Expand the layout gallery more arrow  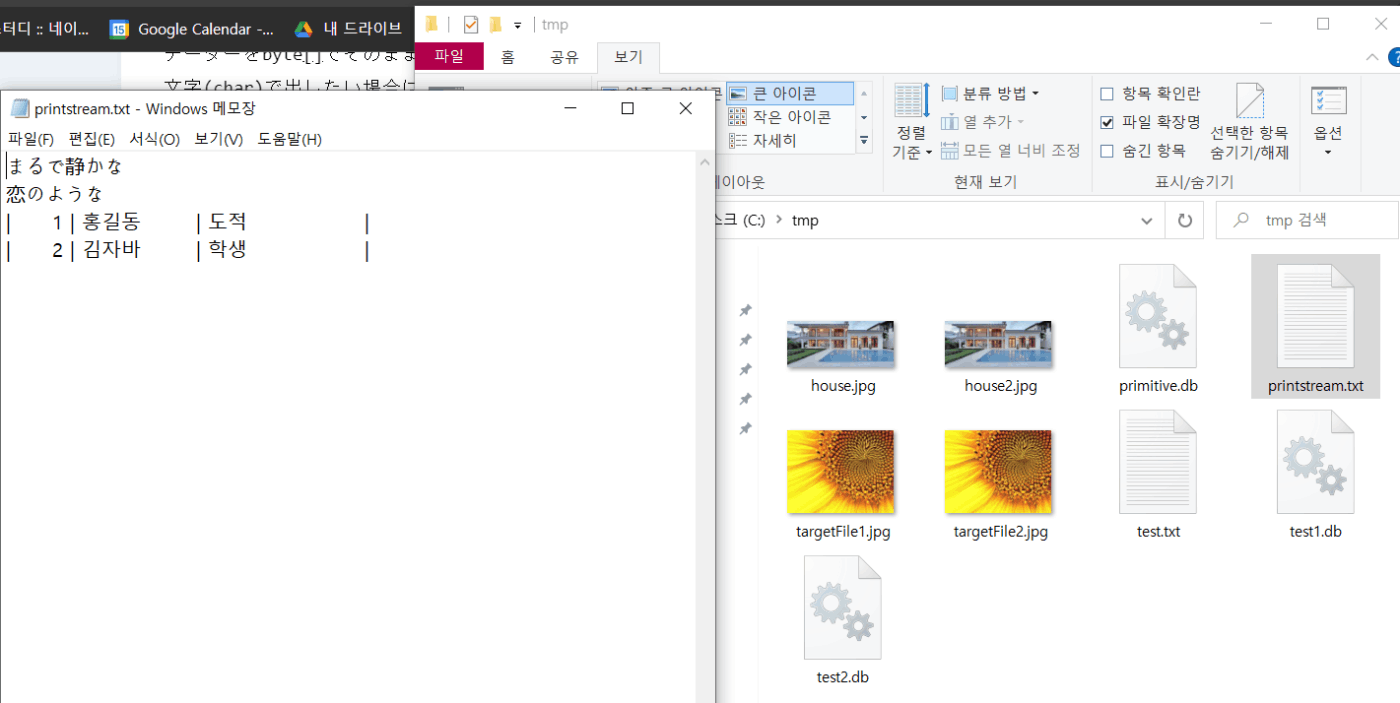(864, 141)
